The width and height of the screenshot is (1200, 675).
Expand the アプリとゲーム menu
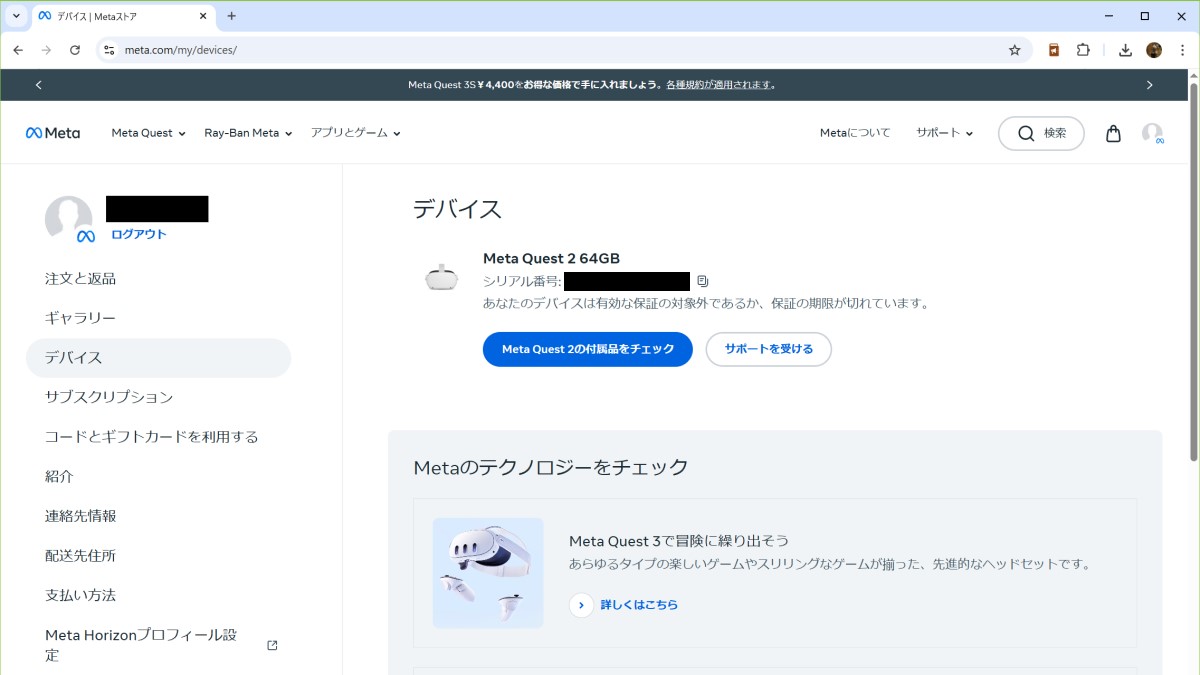pos(355,133)
